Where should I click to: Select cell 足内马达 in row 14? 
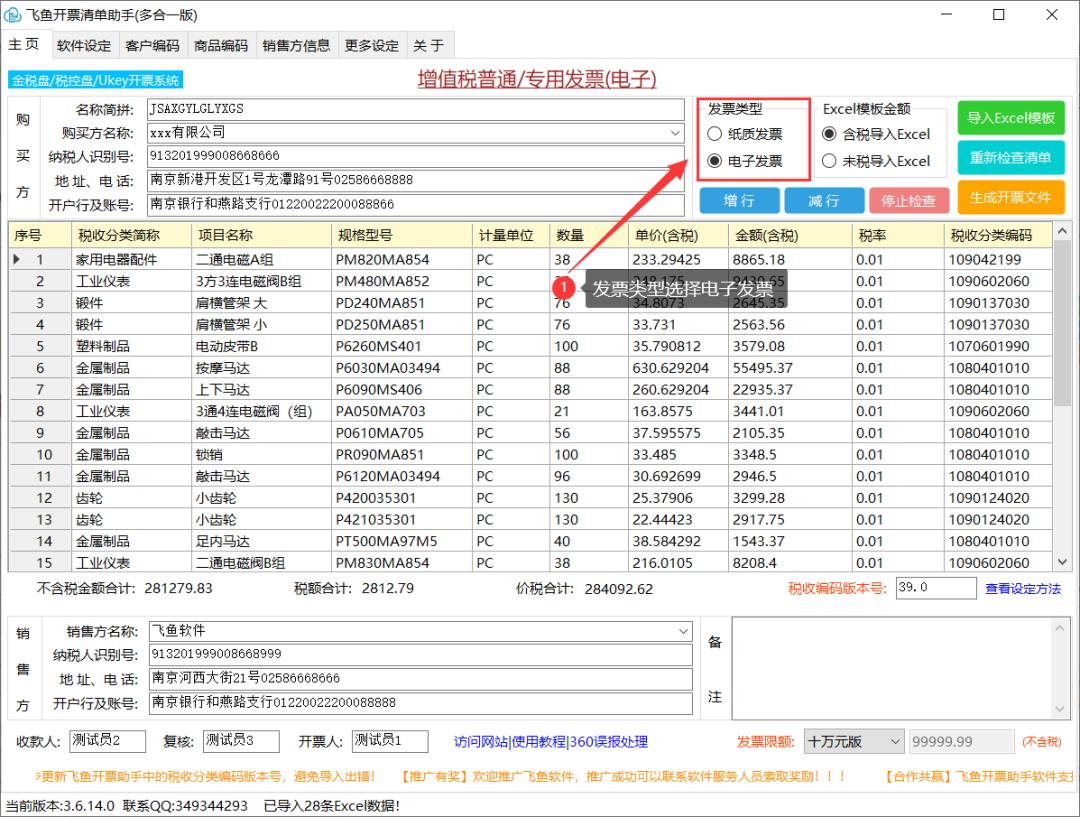261,541
